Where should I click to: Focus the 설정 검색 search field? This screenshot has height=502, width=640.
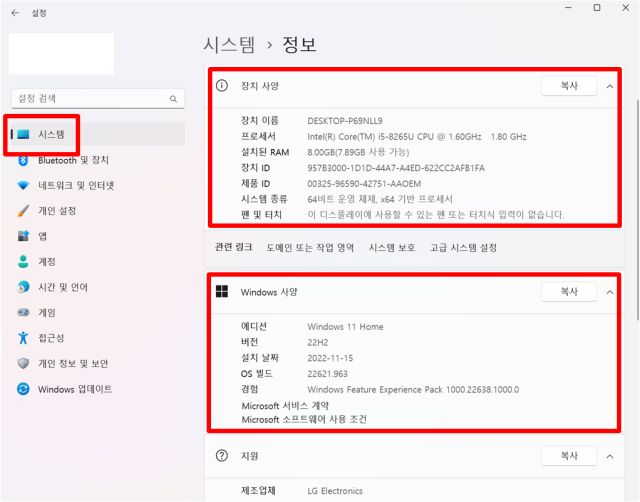[98, 99]
